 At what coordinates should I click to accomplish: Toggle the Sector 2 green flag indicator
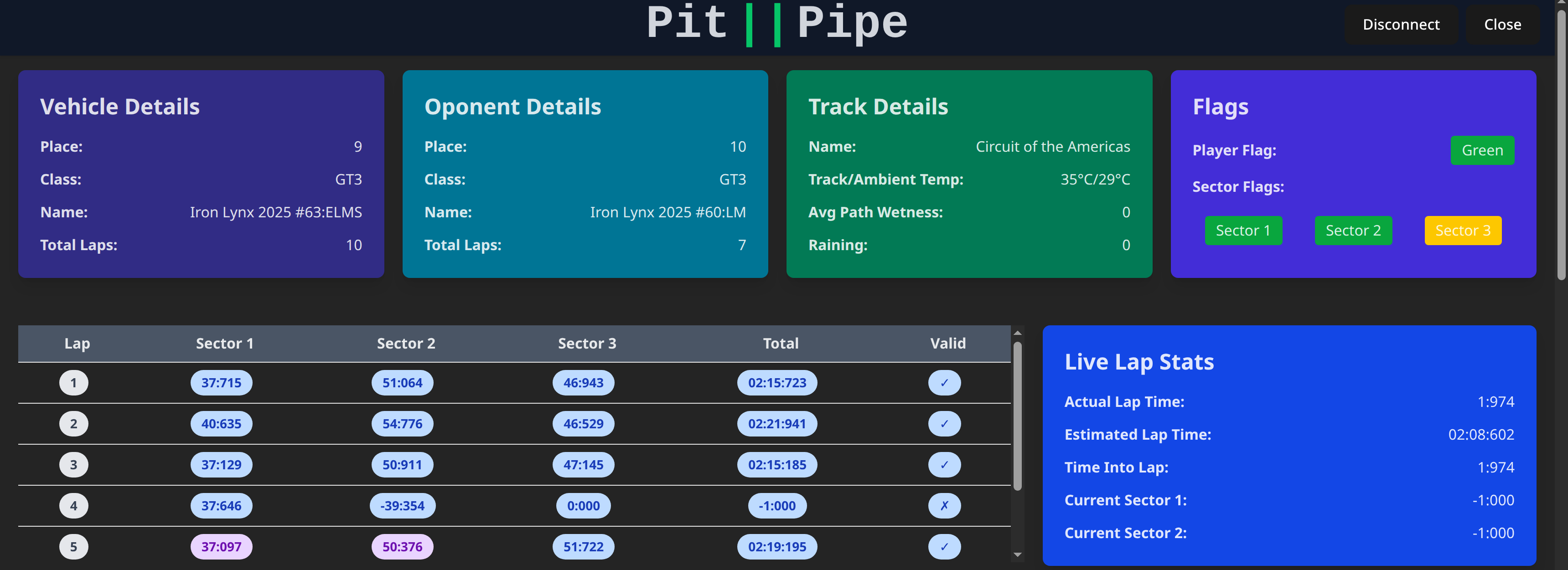click(1353, 231)
